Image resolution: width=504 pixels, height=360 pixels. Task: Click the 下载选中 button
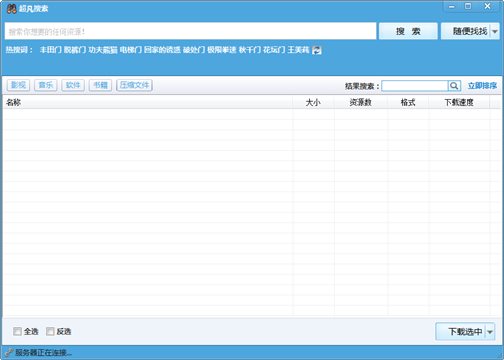(x=461, y=332)
